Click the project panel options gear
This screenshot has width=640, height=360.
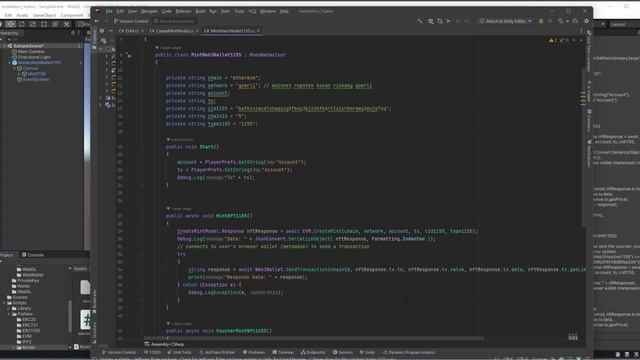click(x=102, y=31)
